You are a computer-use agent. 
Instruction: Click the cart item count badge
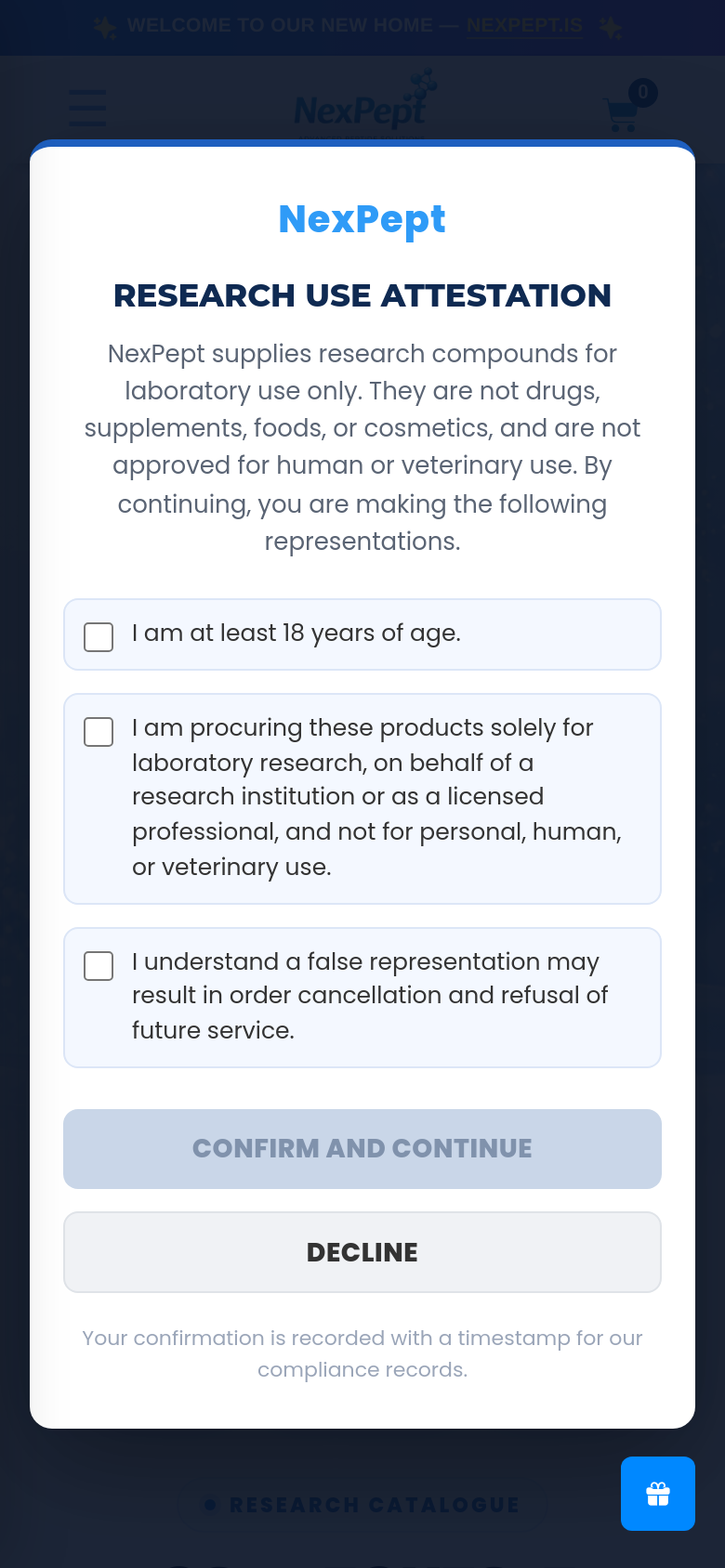click(x=643, y=93)
